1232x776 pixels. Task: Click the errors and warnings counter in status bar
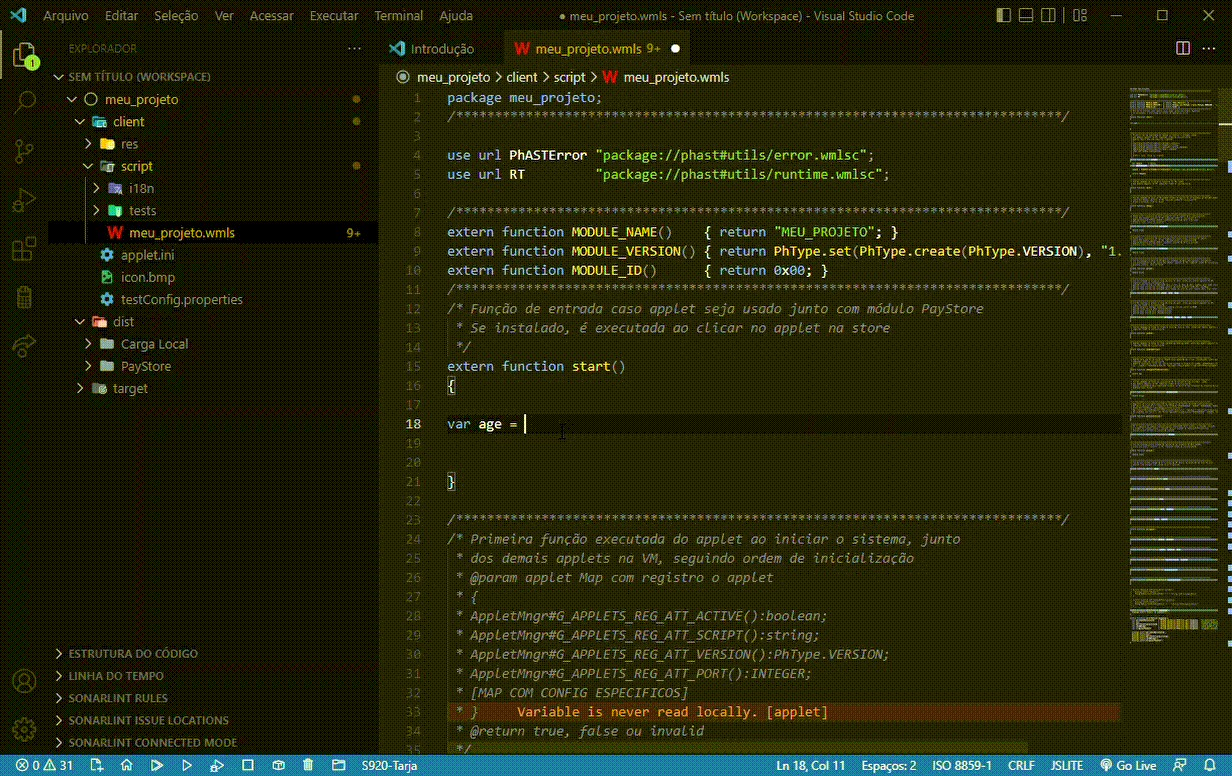(x=45, y=764)
